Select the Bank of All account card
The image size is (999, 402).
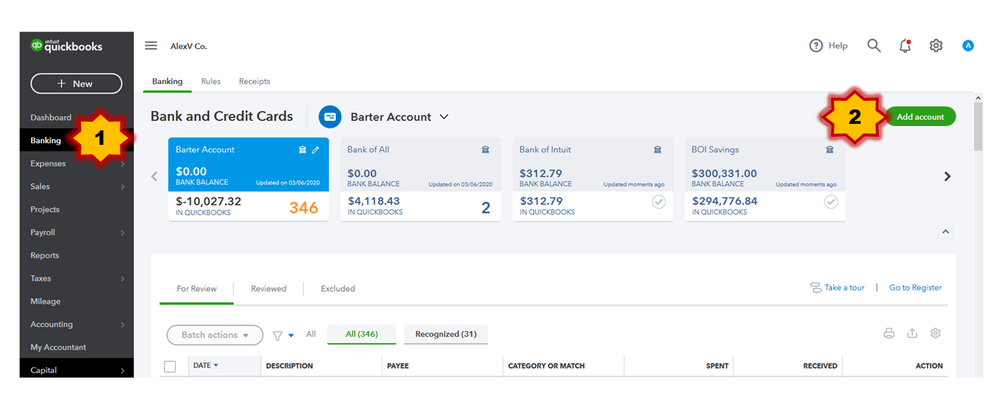(x=420, y=180)
